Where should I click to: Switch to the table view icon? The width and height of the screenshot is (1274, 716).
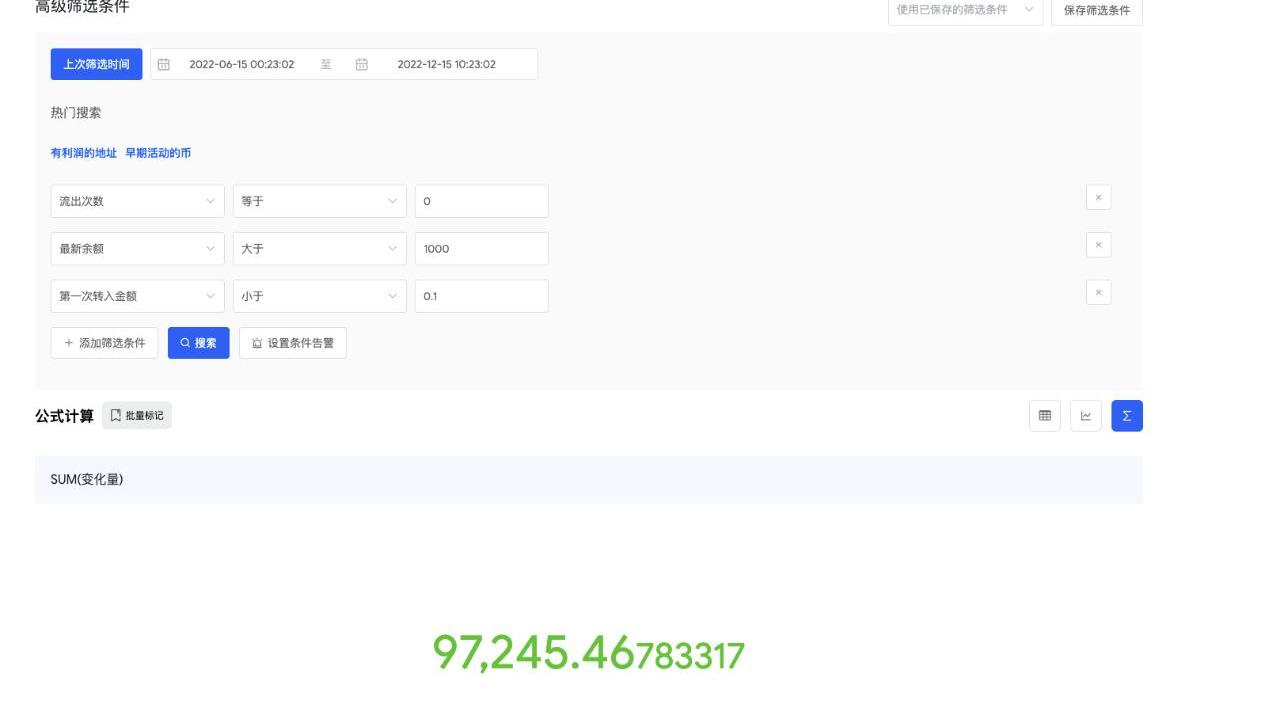point(1045,416)
